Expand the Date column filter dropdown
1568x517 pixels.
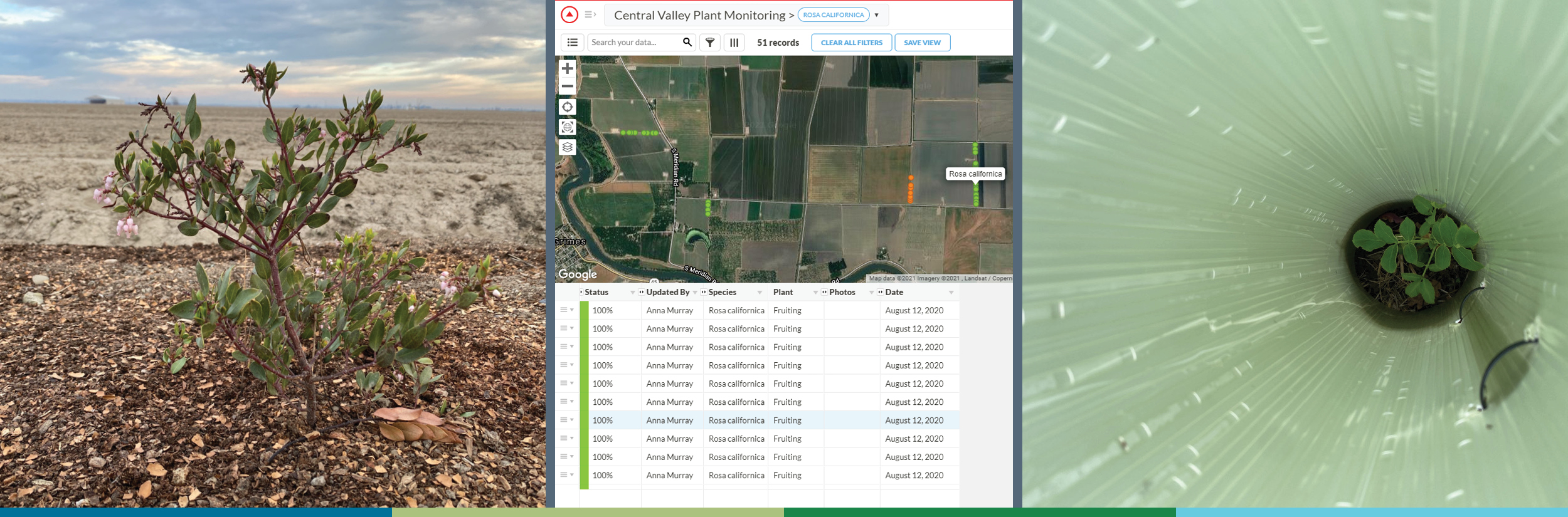pyautogui.click(x=951, y=293)
